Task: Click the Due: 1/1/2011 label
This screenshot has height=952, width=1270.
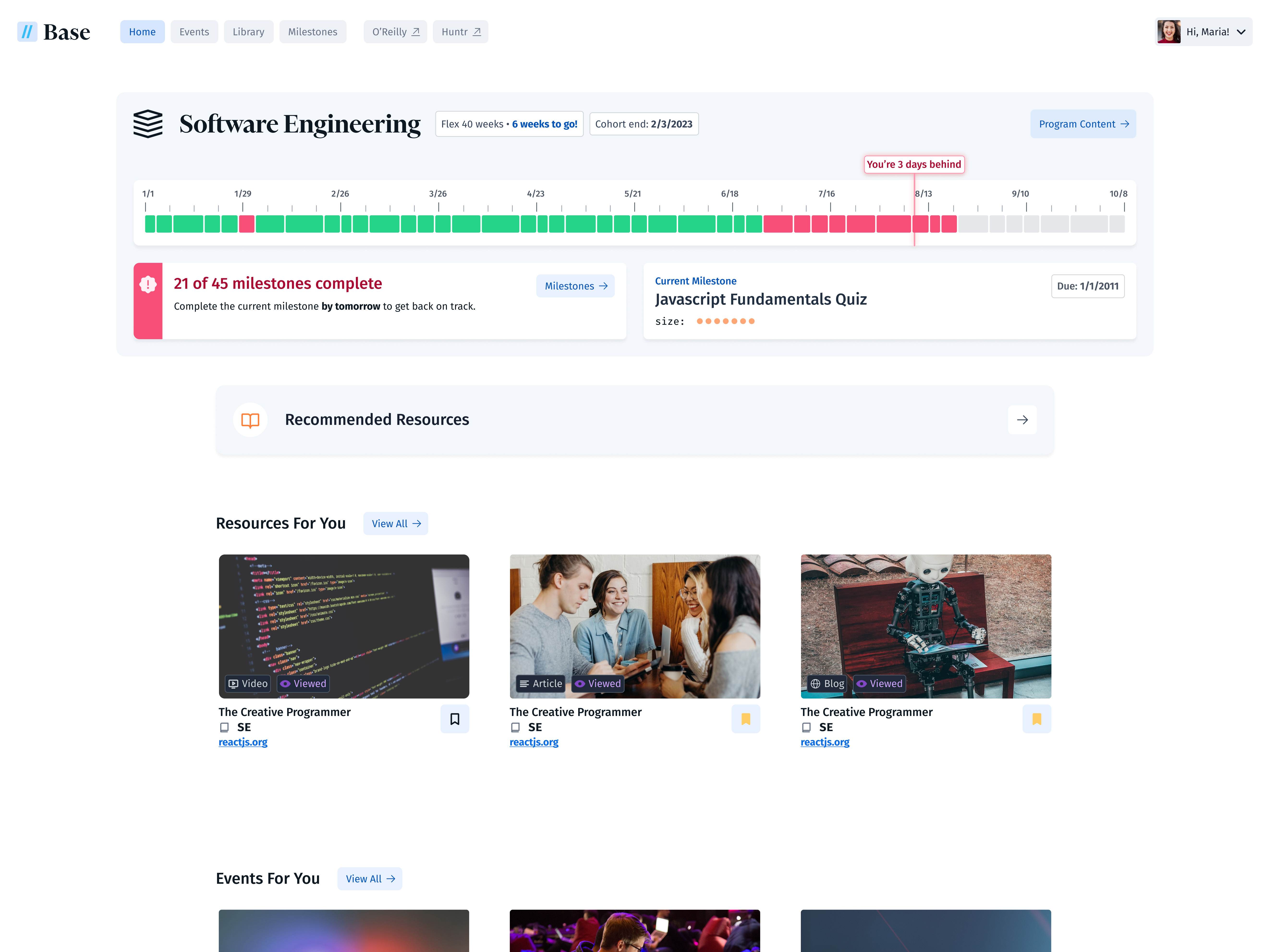Action: tap(1088, 286)
